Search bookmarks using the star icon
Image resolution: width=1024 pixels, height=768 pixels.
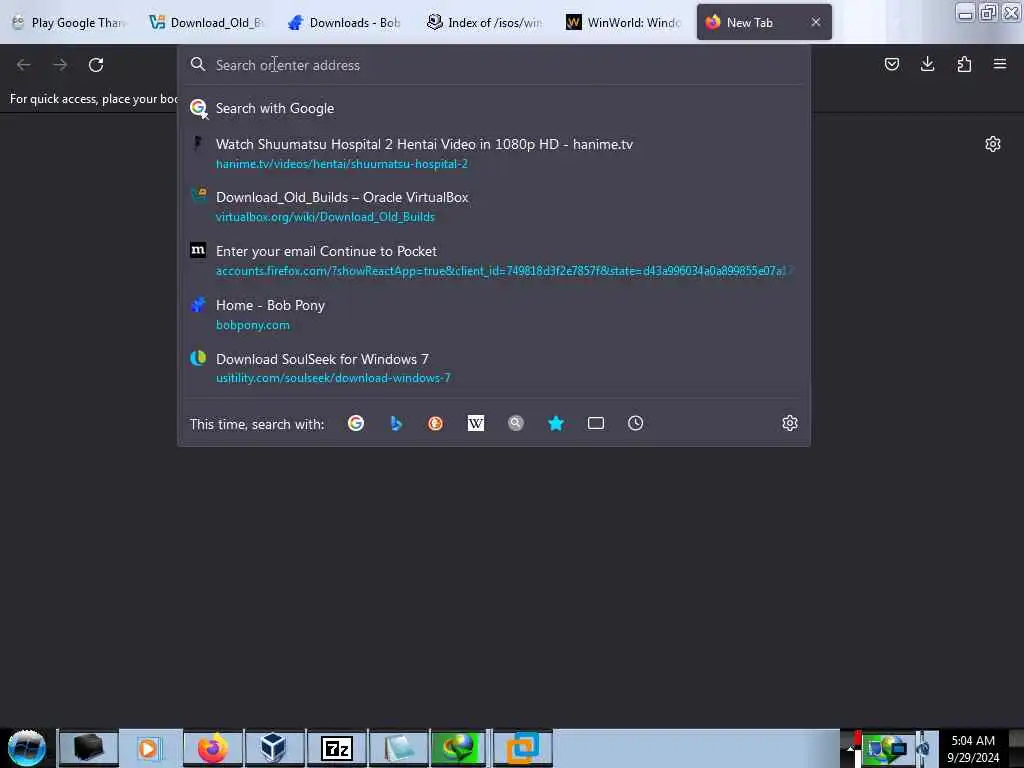click(556, 423)
